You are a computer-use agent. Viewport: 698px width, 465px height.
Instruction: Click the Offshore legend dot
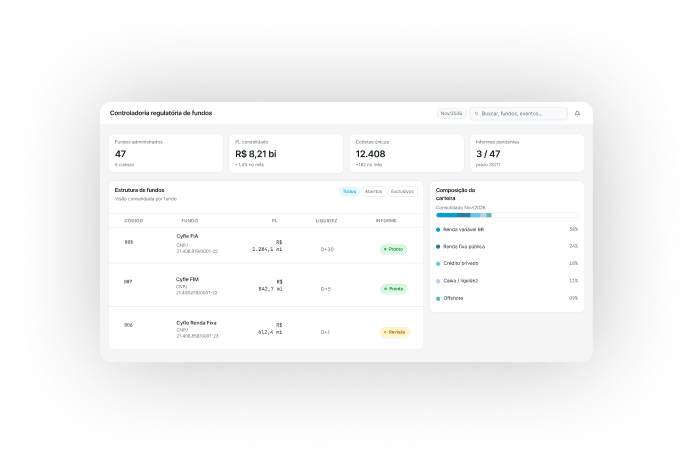pyautogui.click(x=438, y=299)
